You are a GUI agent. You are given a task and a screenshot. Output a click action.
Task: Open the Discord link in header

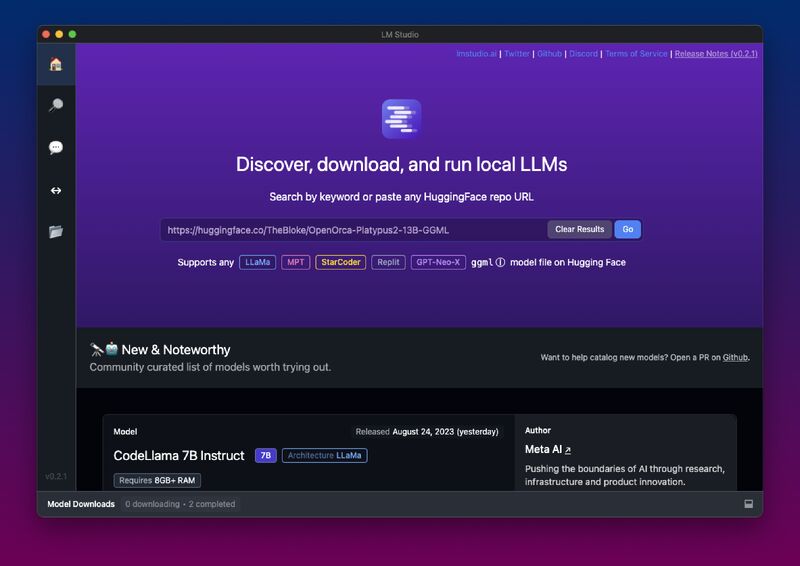pyautogui.click(x=583, y=54)
